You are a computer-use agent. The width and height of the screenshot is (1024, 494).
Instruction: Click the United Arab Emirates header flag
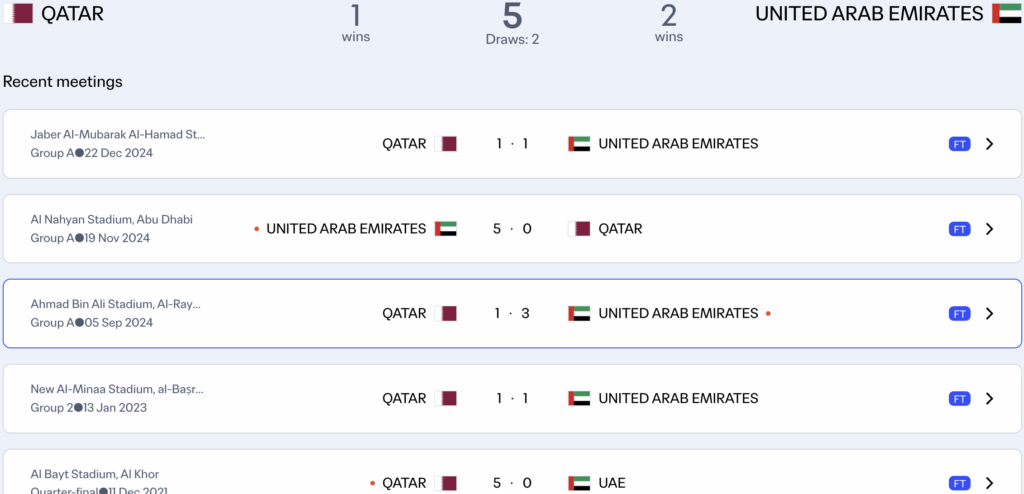pyautogui.click(x=1006, y=14)
